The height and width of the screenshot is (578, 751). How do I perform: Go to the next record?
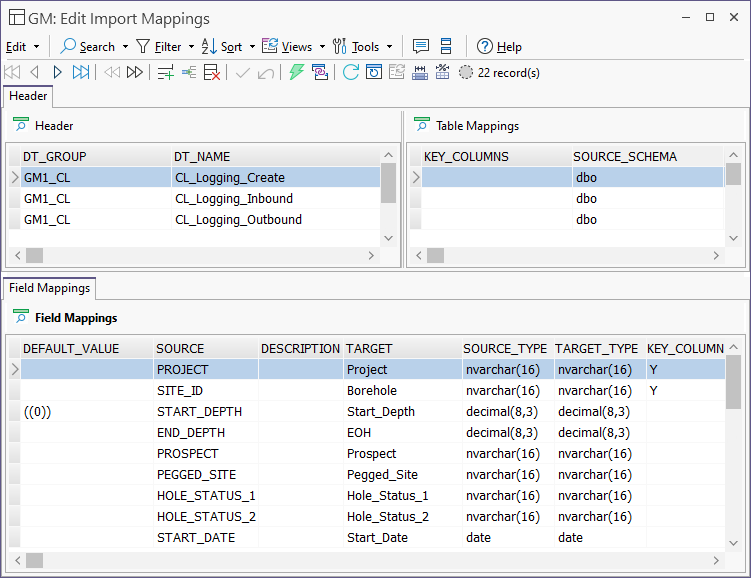[x=57, y=72]
